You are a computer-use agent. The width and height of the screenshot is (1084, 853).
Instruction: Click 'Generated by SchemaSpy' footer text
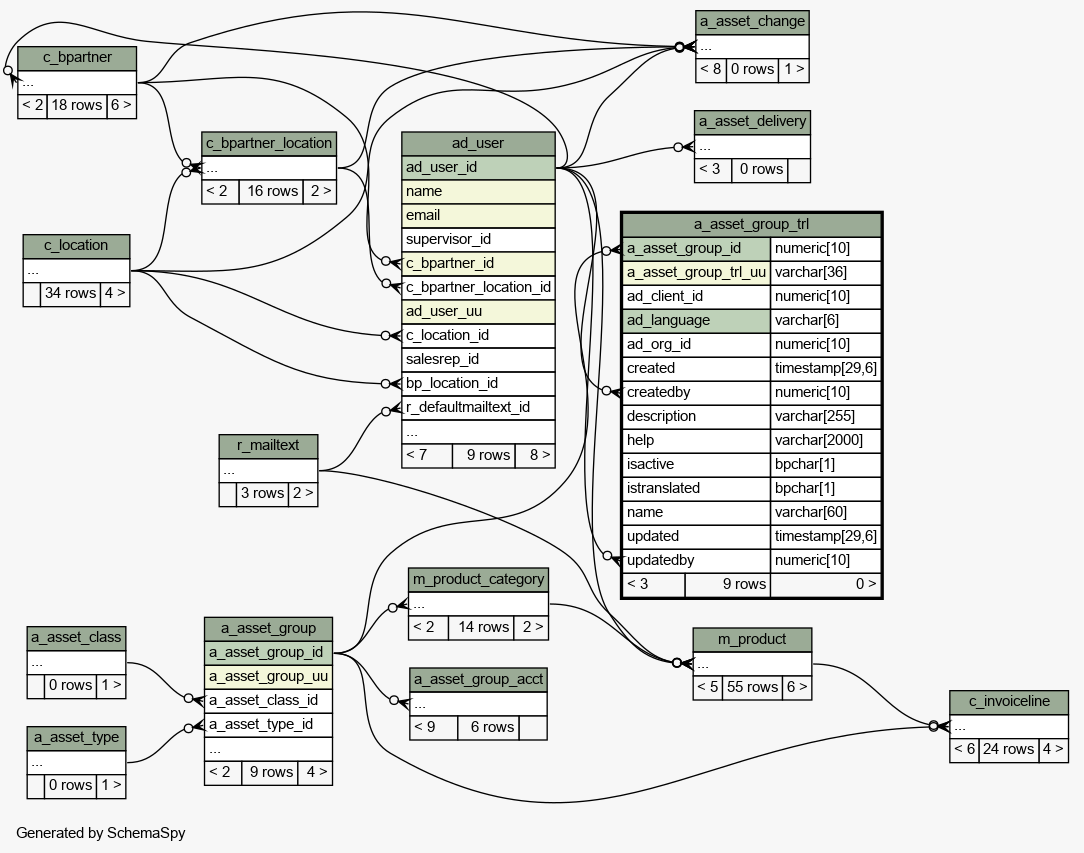[x=101, y=834]
